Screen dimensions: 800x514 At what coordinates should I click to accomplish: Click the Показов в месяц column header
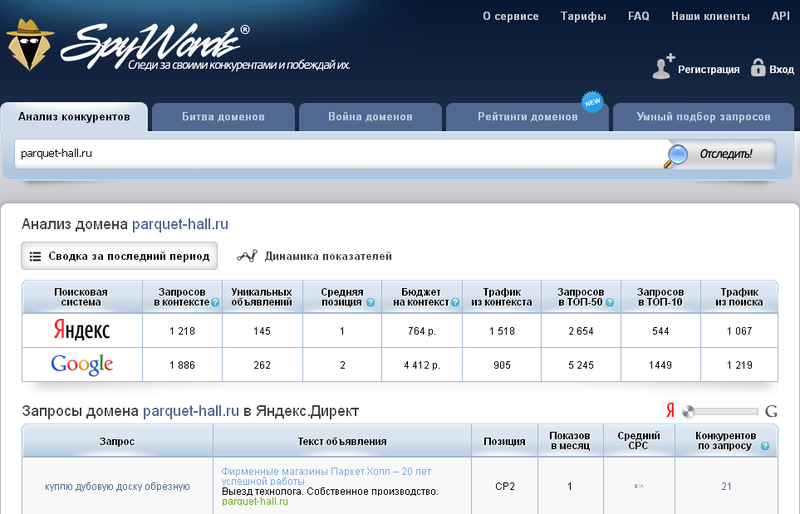coord(570,441)
